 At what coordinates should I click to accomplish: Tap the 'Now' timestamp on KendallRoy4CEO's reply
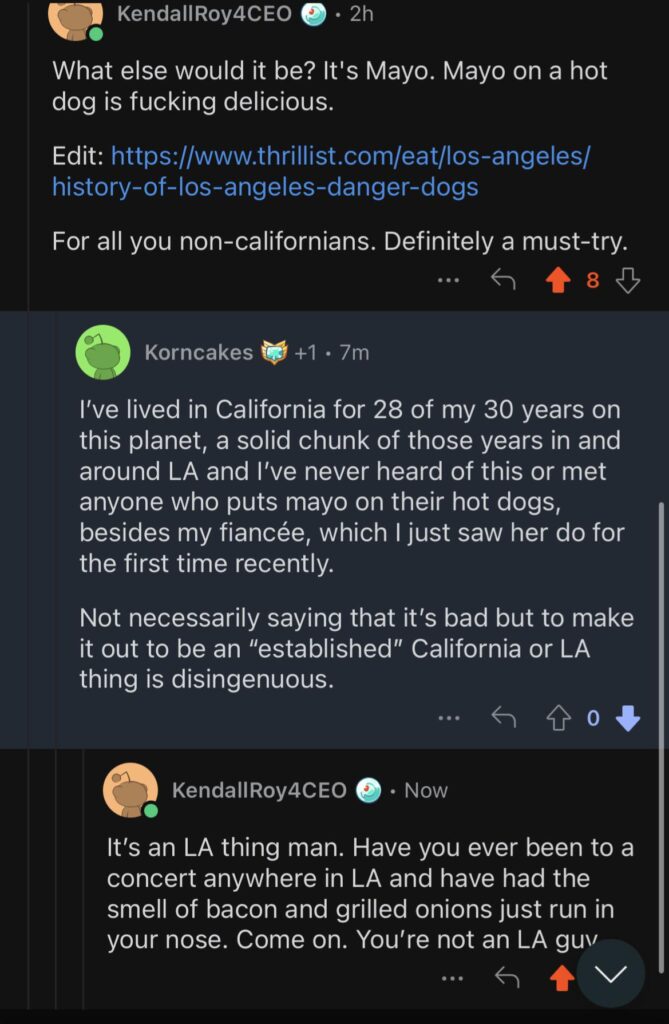pos(426,790)
